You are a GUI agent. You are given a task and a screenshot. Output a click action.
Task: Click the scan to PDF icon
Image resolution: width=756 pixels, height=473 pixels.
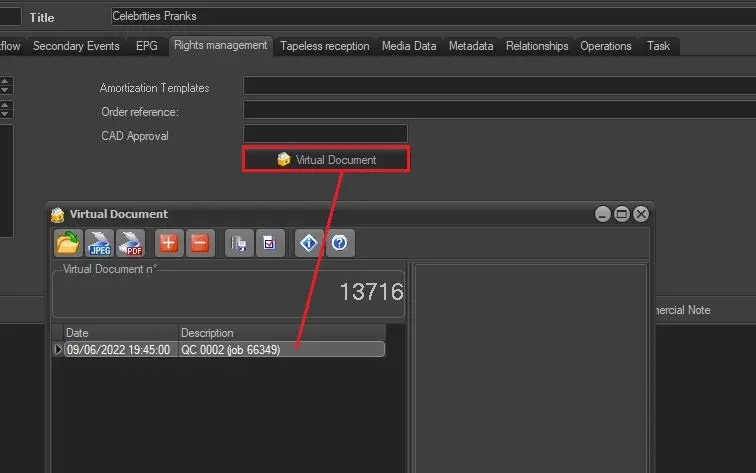[130, 243]
